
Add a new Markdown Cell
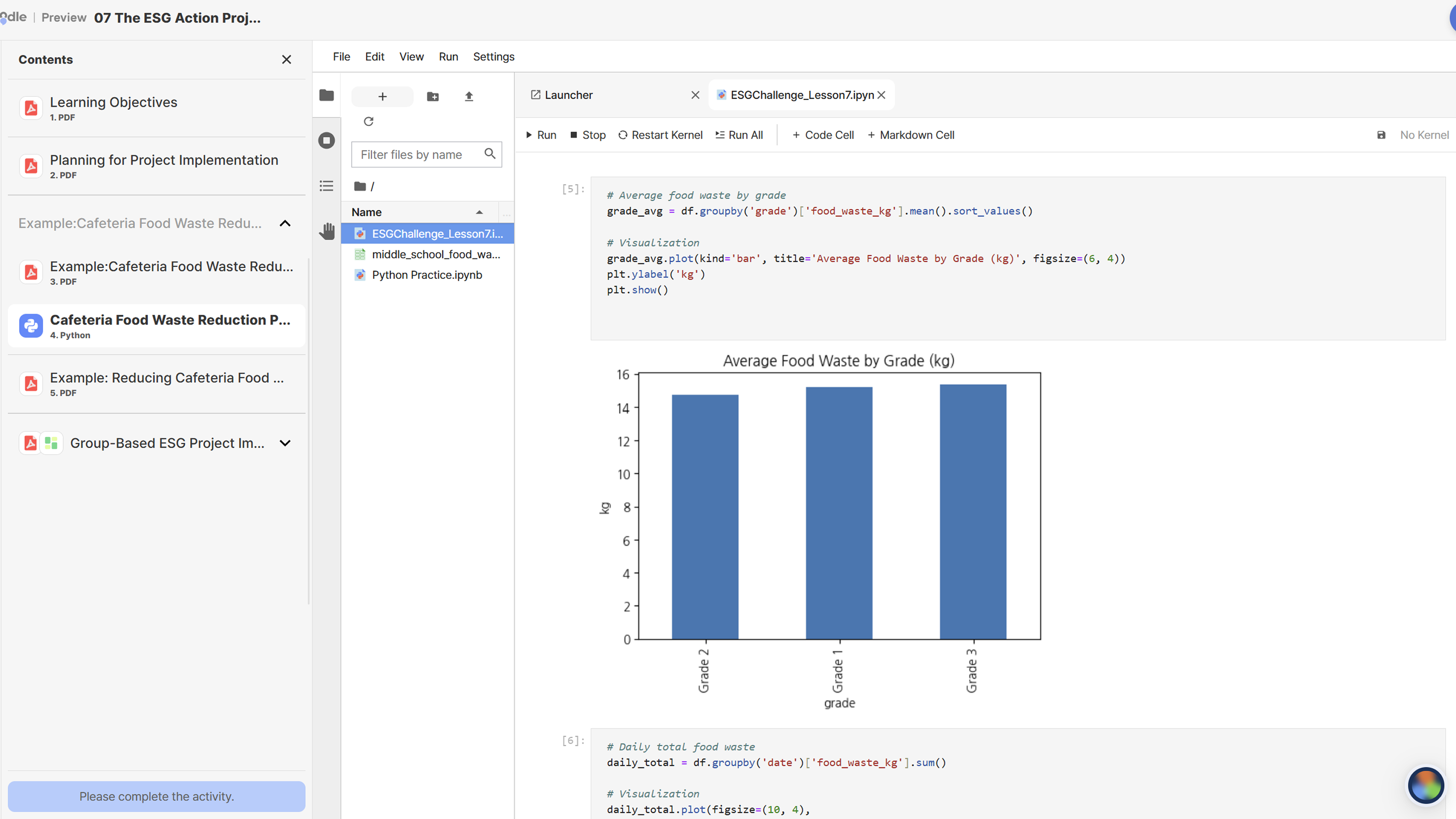910,135
